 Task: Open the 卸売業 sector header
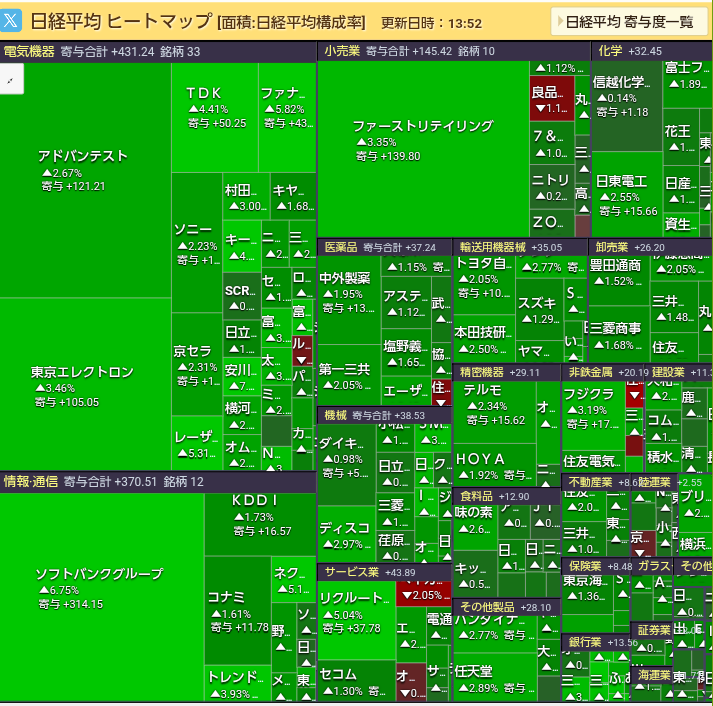pyautogui.click(x=650, y=247)
